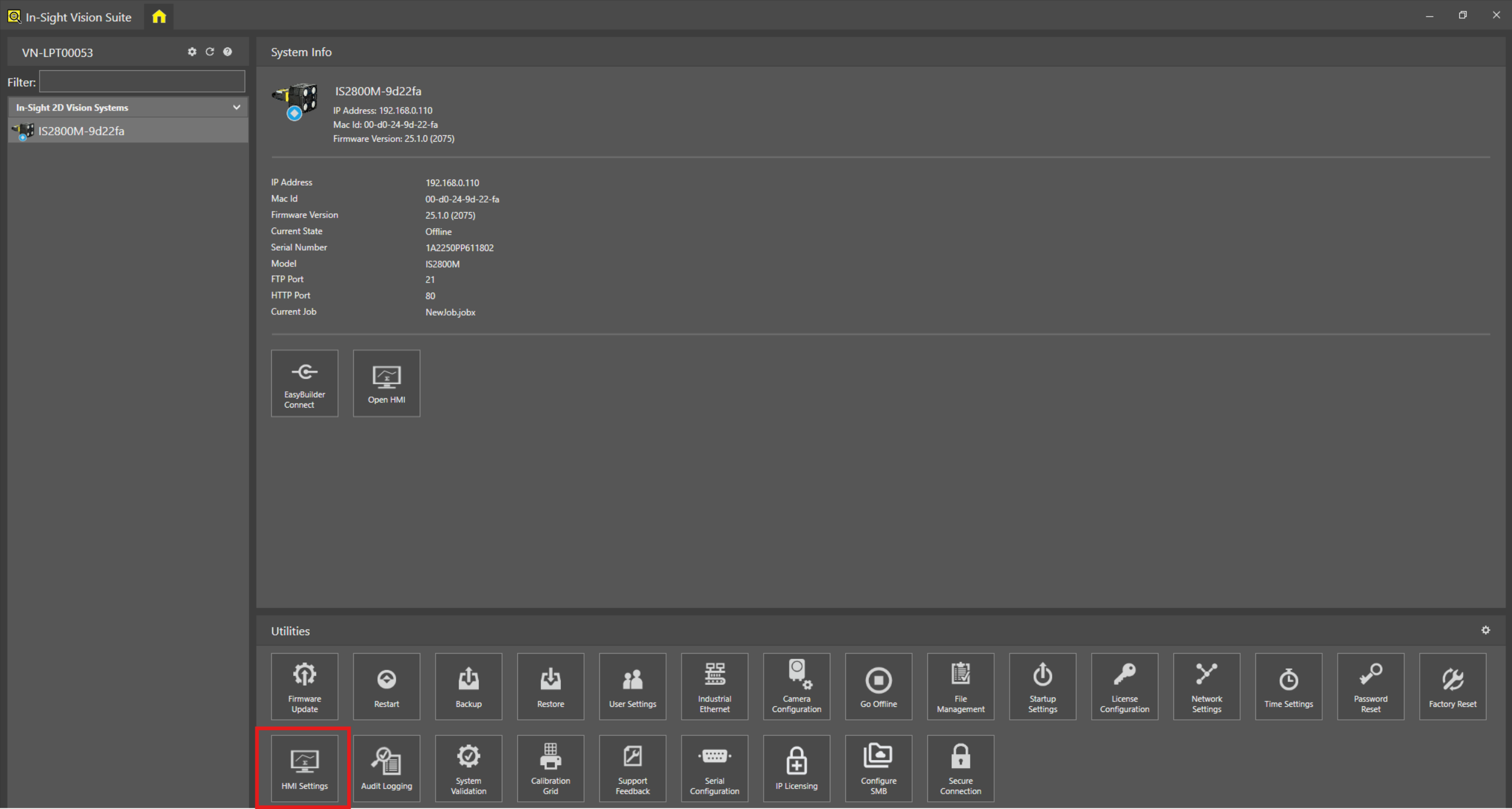Open the Firmware Update utility
Screen dimensions: 1512x809
pos(304,686)
